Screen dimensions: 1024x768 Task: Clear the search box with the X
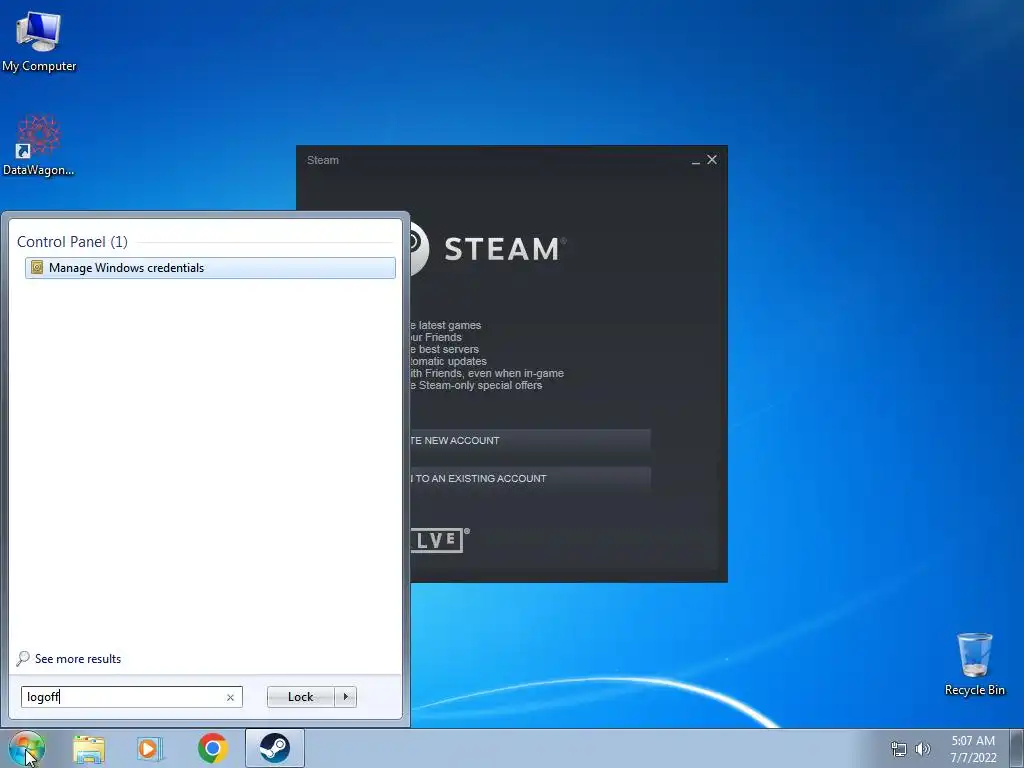point(230,697)
